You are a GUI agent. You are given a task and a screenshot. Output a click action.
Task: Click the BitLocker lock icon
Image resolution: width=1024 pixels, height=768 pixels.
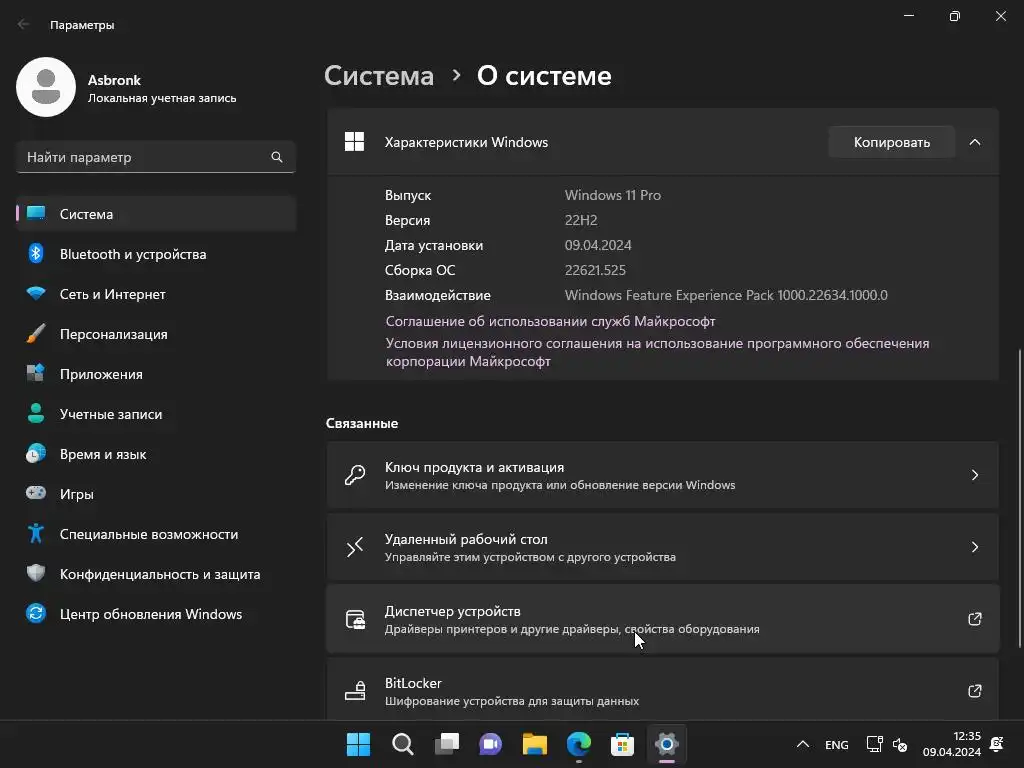click(355, 691)
